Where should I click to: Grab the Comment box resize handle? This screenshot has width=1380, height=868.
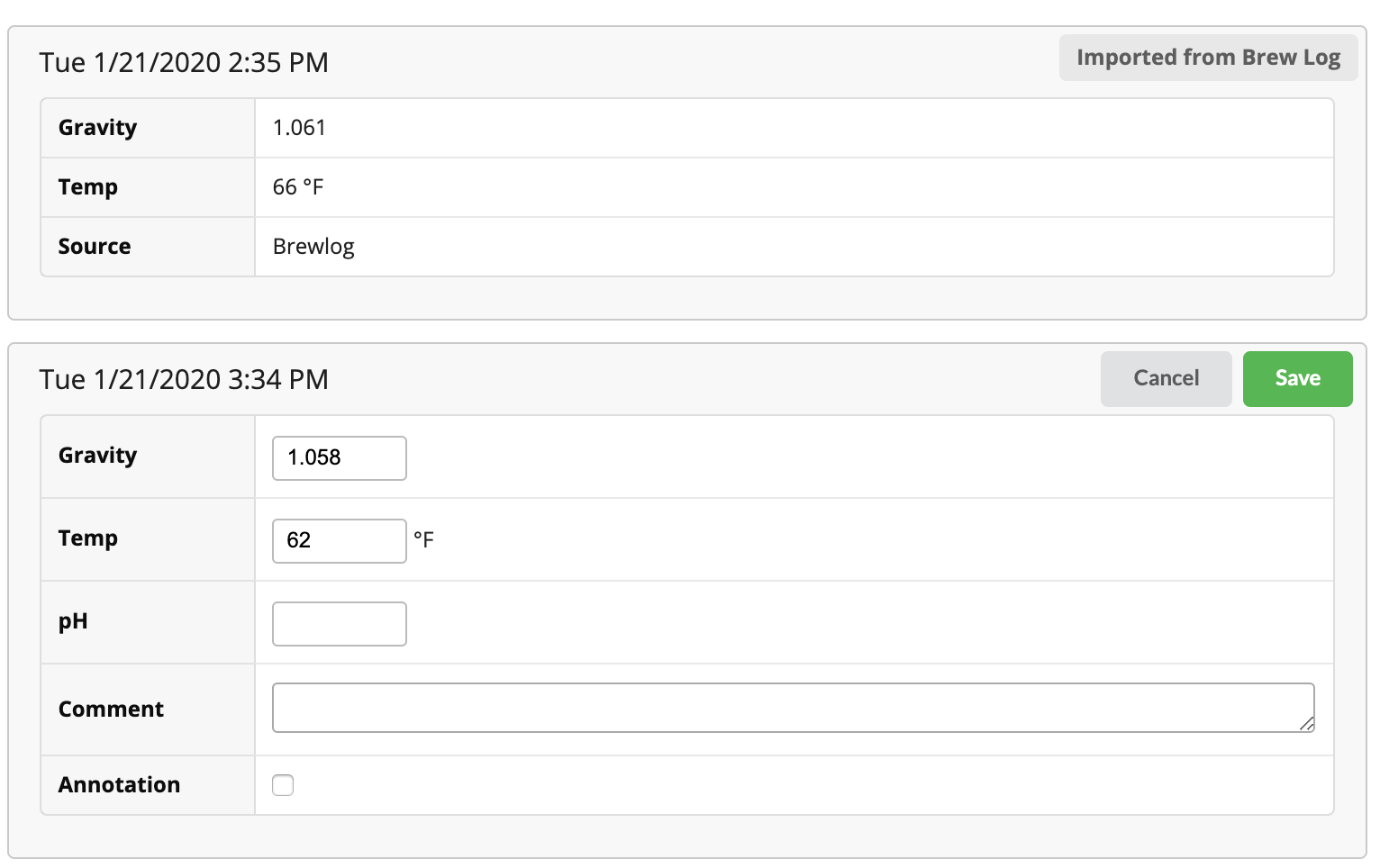pyautogui.click(x=1307, y=725)
